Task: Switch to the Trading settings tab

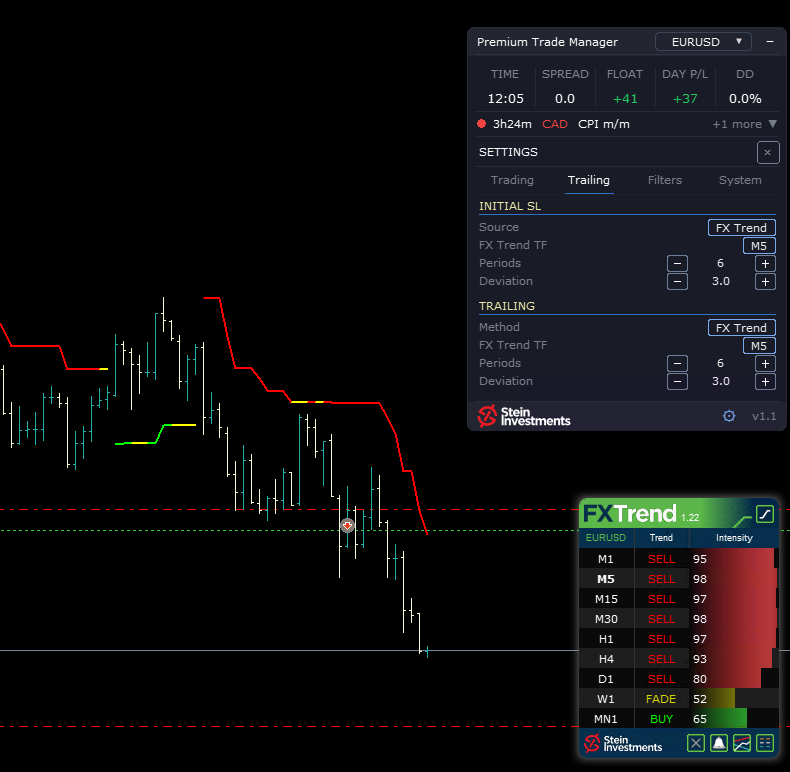Action: point(512,180)
